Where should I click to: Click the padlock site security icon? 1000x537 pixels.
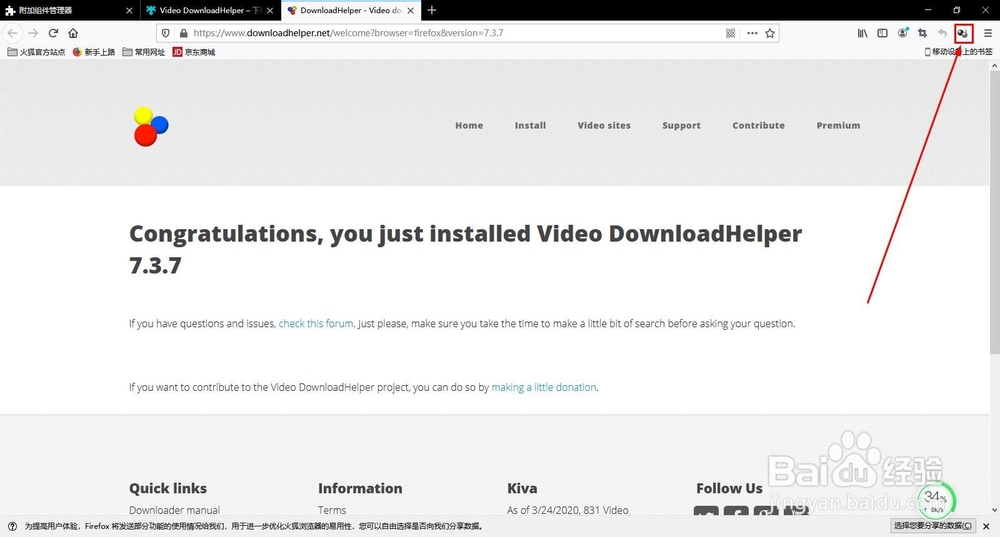184,33
